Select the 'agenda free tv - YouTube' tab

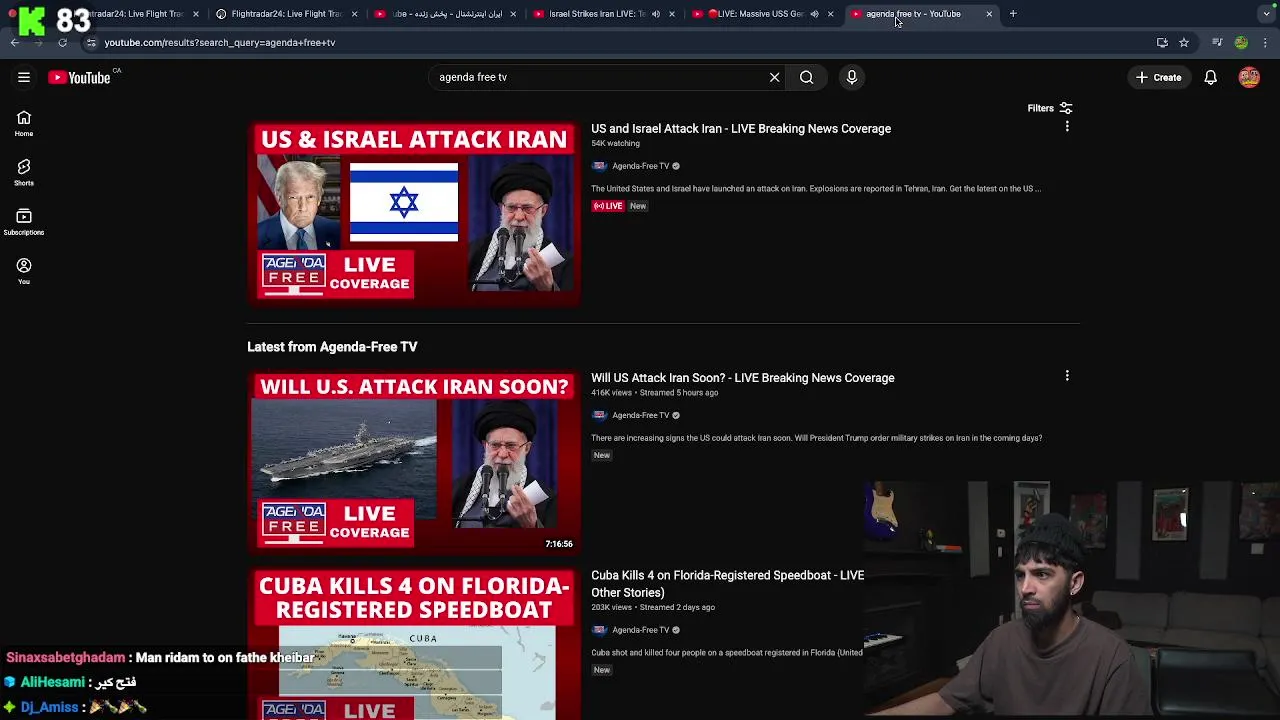click(x=912, y=14)
